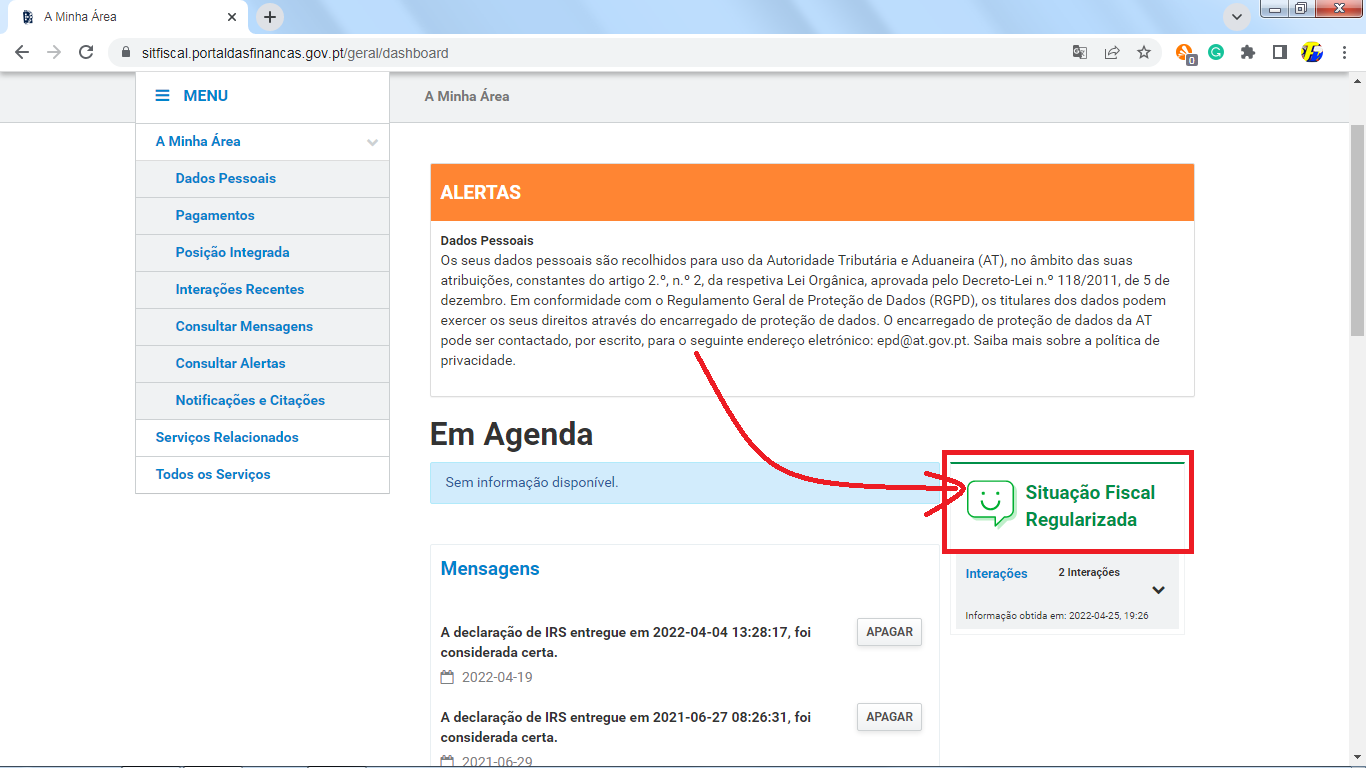This screenshot has width=1366, height=768.
Task: Open the orange RSS extension icon
Action: 1185,54
